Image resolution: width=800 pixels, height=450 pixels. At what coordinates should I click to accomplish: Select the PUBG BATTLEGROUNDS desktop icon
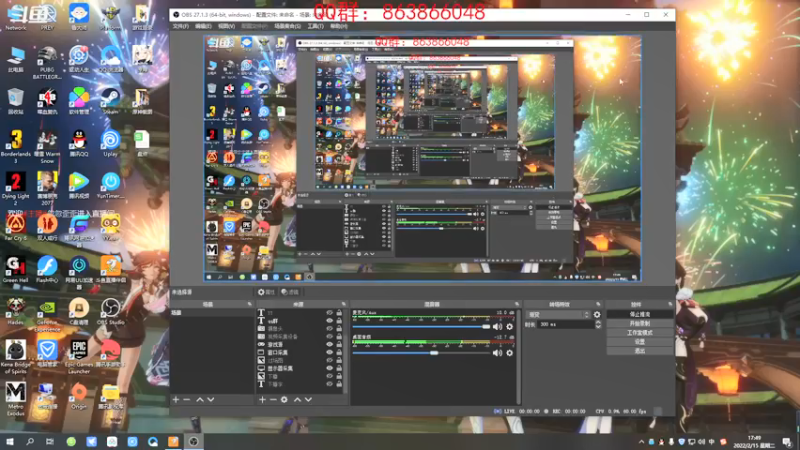tap(47, 62)
